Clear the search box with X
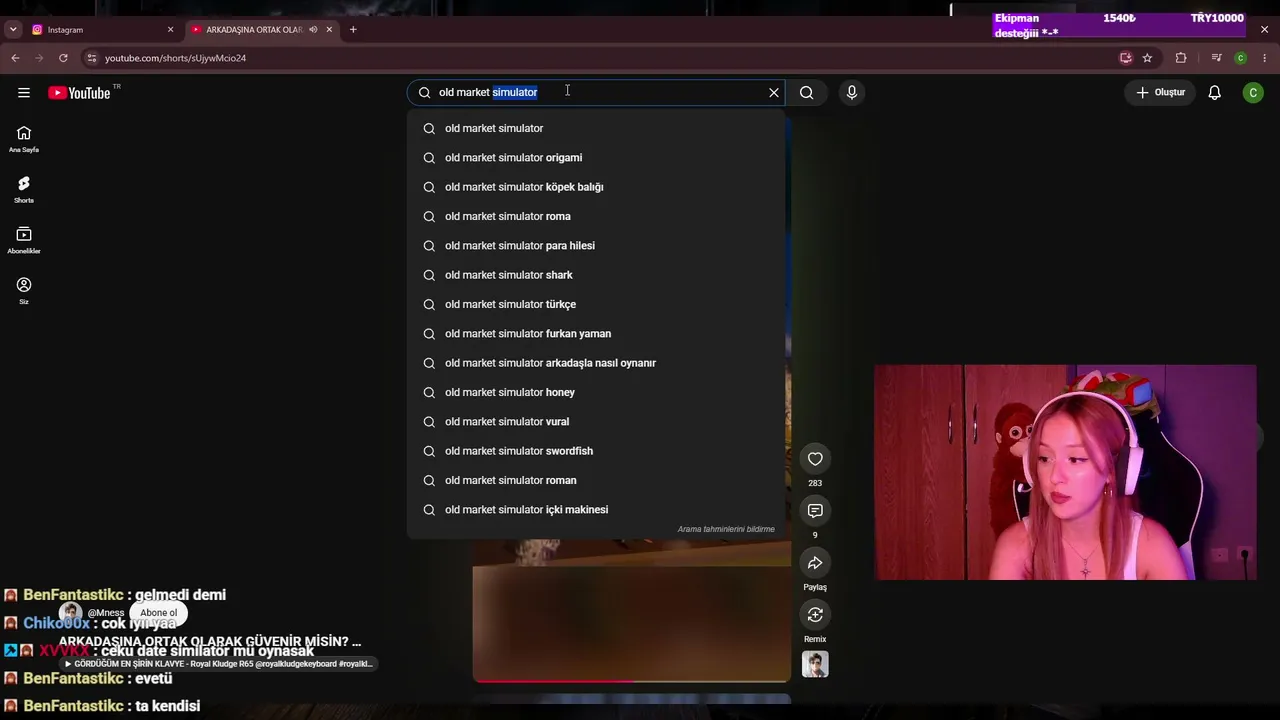Viewport: 1280px width, 720px height. coord(774,93)
